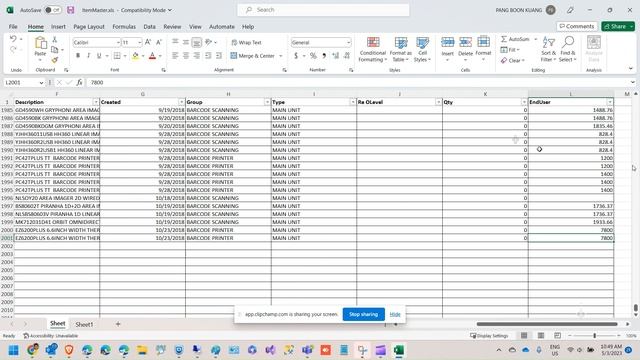This screenshot has width=640, height=360.
Task: Switch to the View tab
Action: [195, 27]
